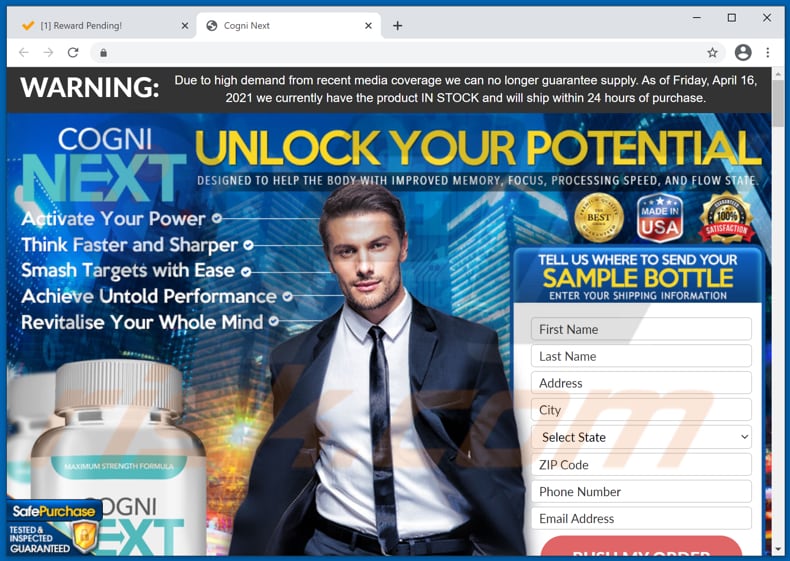Image resolution: width=790 pixels, height=561 pixels.
Task: Reload the Cogni Next page
Action: 73,52
